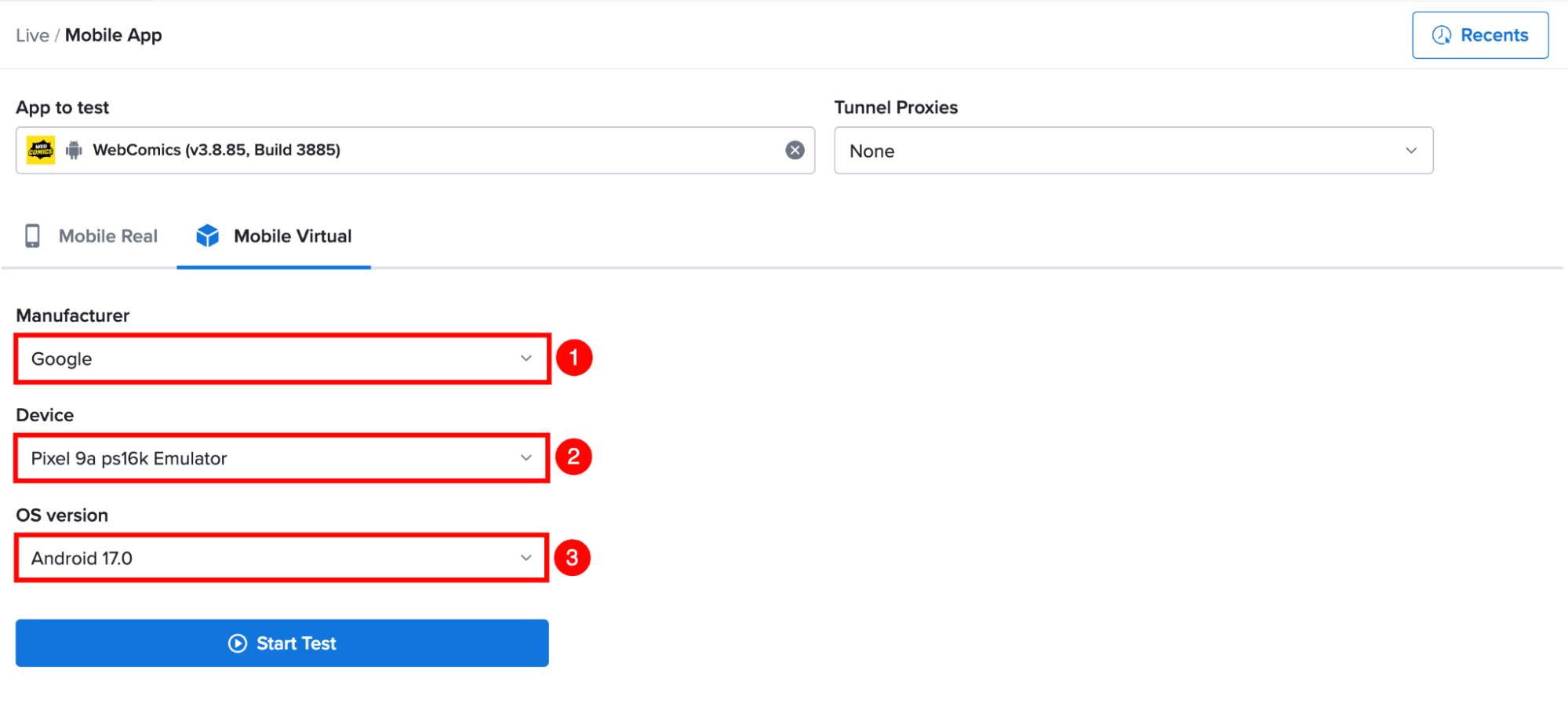Click the red step 2 marker

(x=573, y=457)
